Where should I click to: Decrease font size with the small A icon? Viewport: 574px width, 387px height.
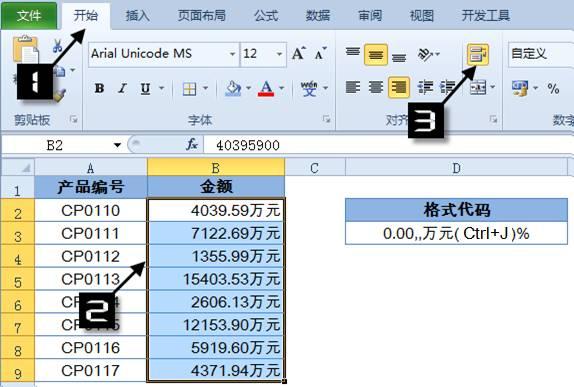pyautogui.click(x=321, y=54)
